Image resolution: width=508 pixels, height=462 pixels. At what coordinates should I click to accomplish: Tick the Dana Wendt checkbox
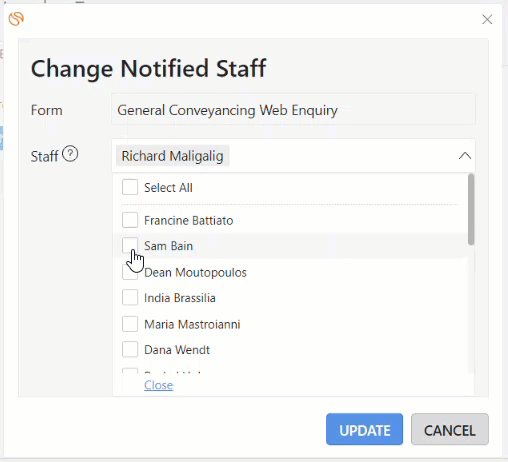click(130, 349)
